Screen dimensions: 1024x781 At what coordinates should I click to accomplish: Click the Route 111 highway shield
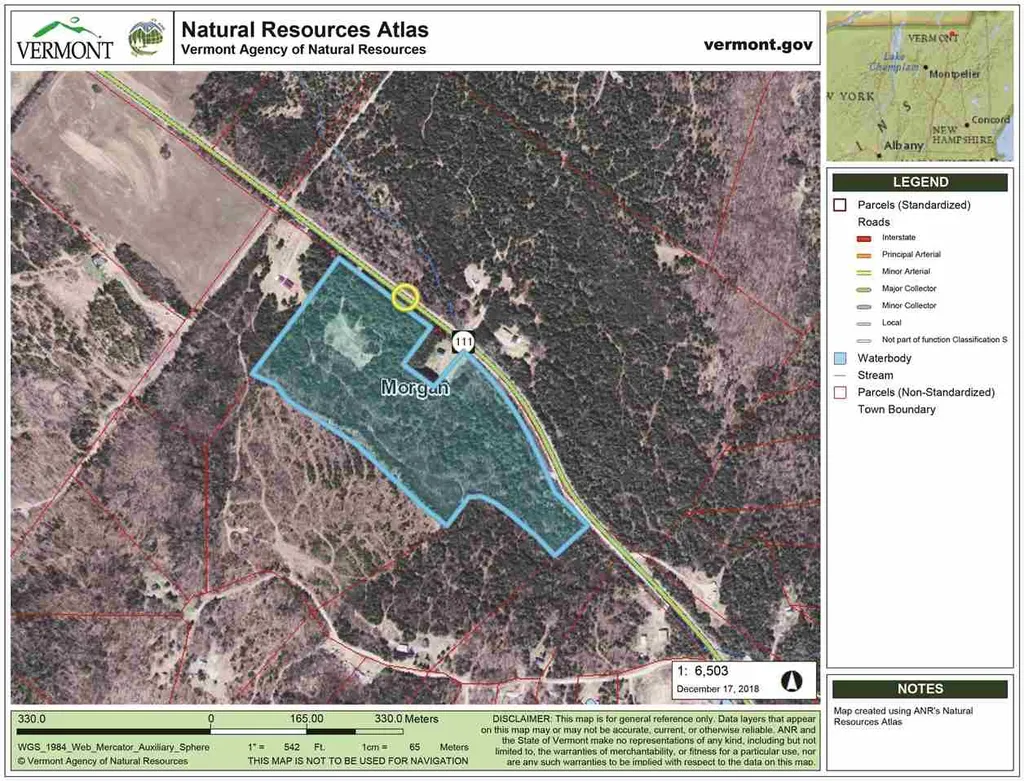pos(461,342)
